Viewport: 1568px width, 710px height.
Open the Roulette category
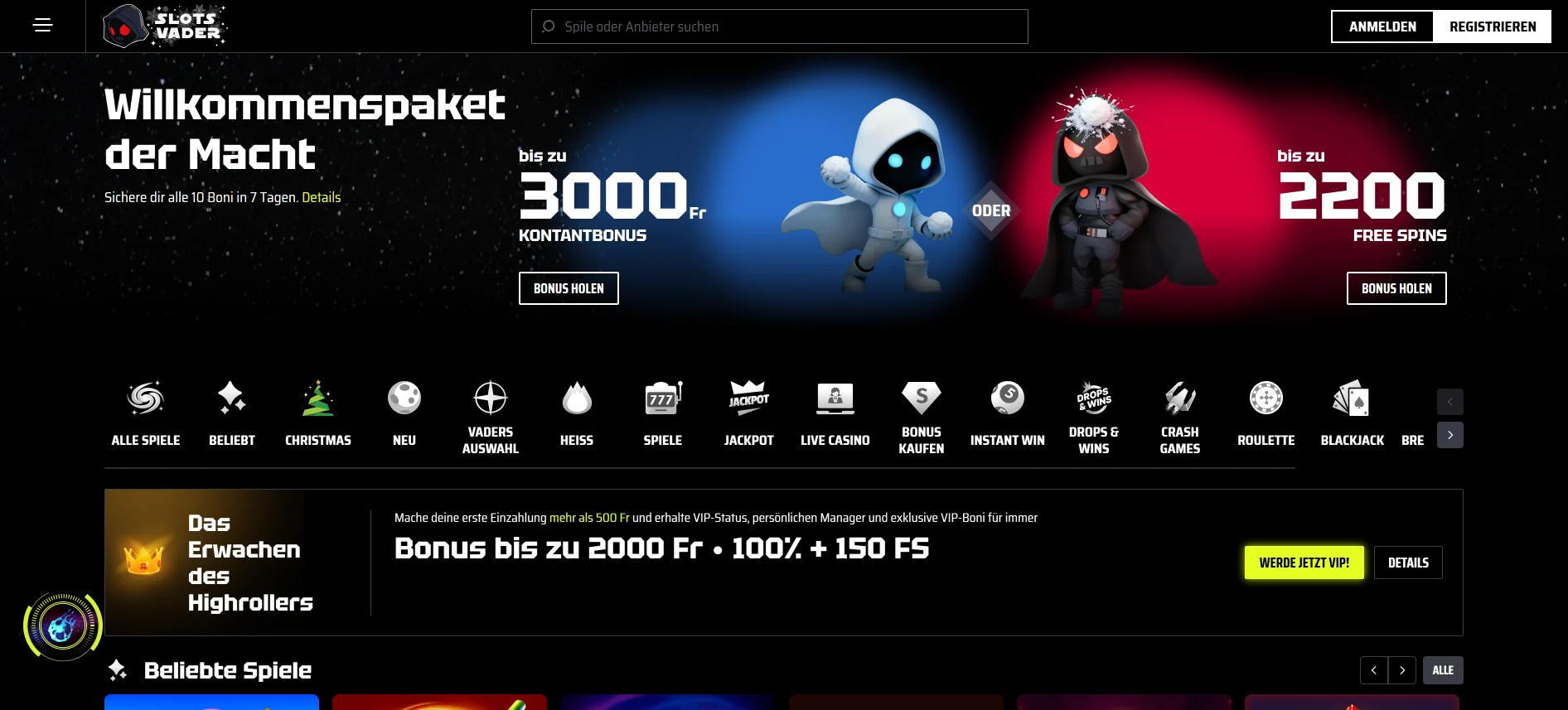coord(1266,415)
